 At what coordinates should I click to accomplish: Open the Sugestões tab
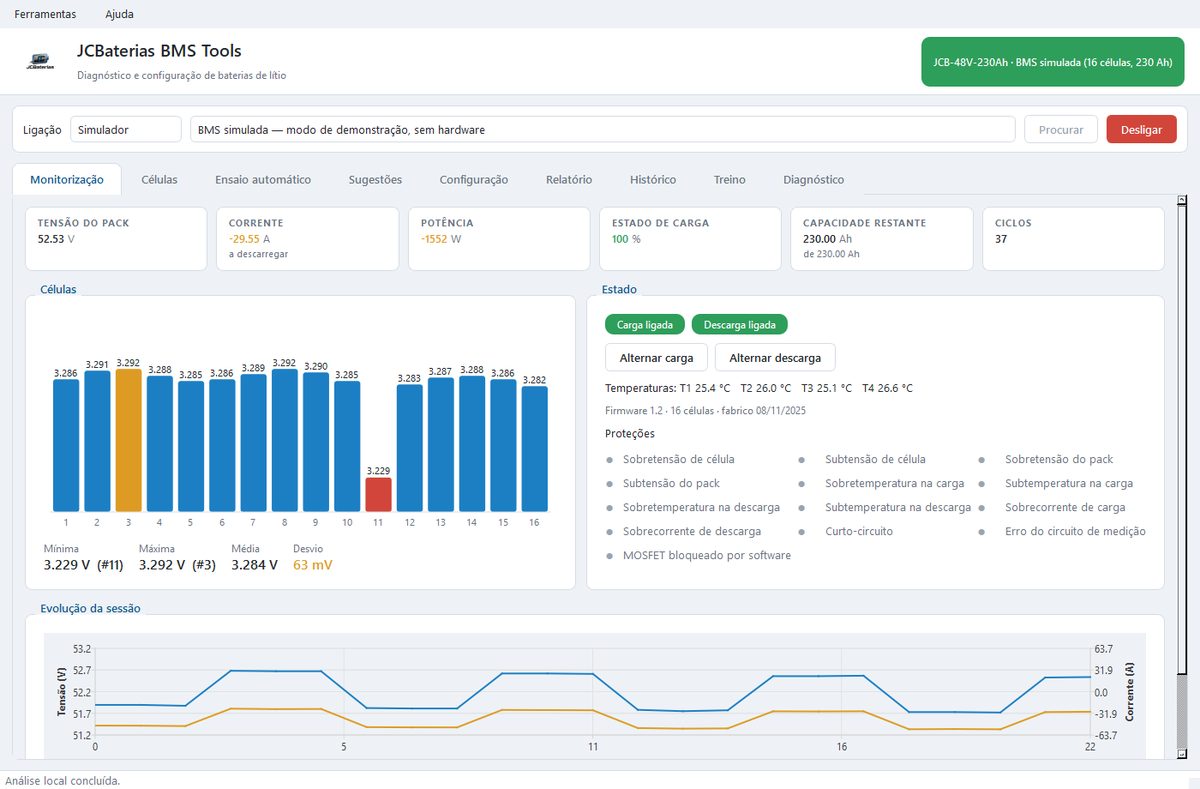(375, 180)
